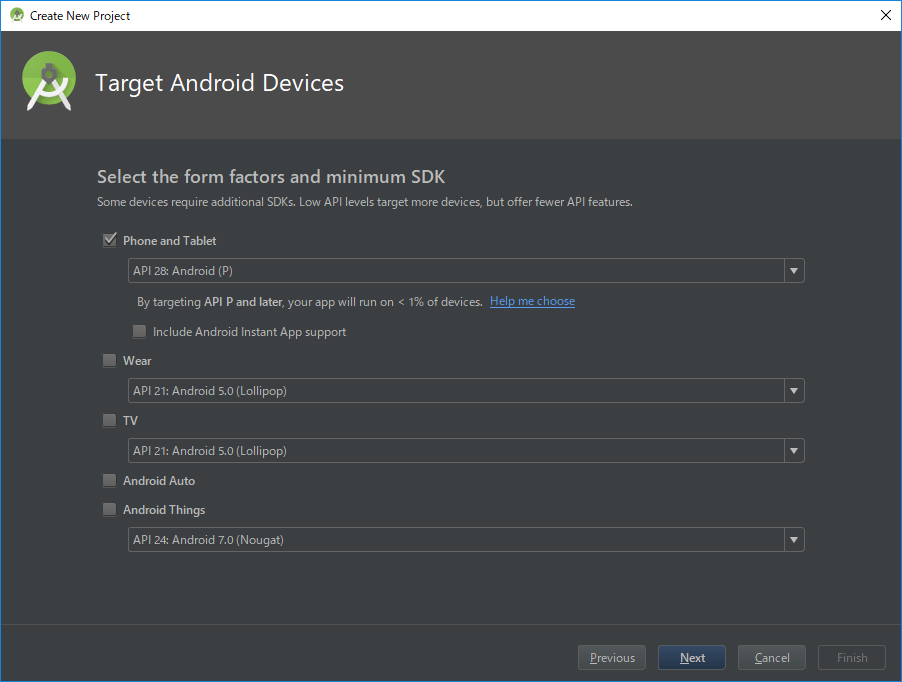Enable Include Android Instant App support
This screenshot has width=902, height=682.
[x=139, y=332]
